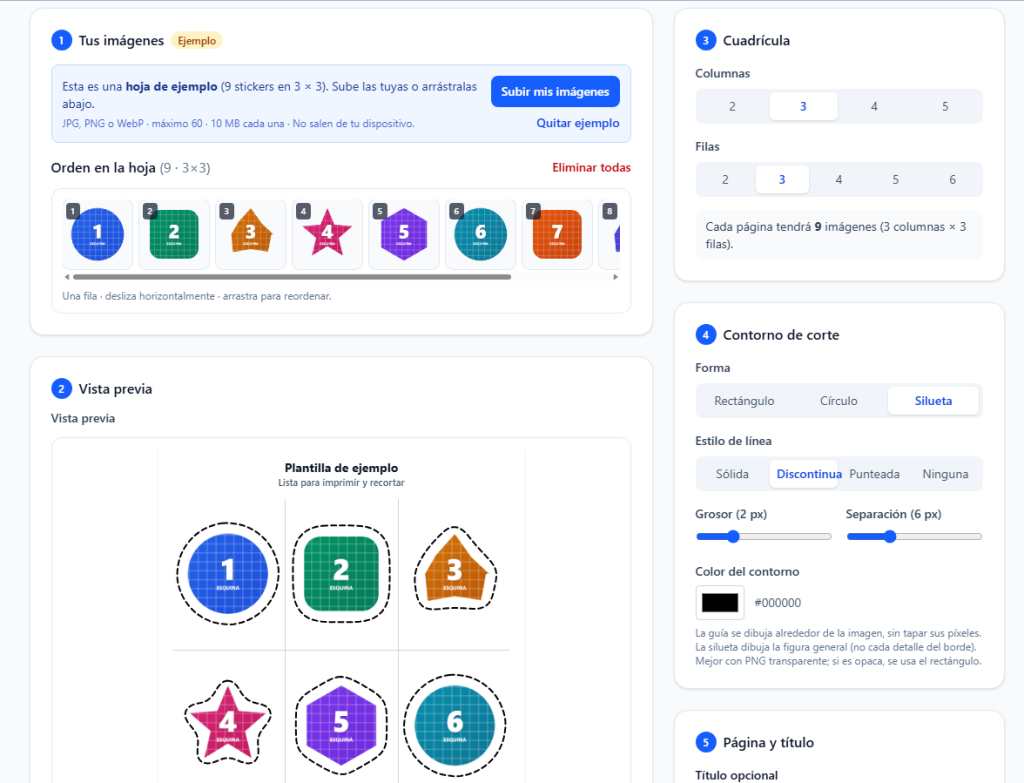This screenshot has width=1024, height=783.
Task: Select the orange square sticker 7 thumbnail
Action: [557, 234]
